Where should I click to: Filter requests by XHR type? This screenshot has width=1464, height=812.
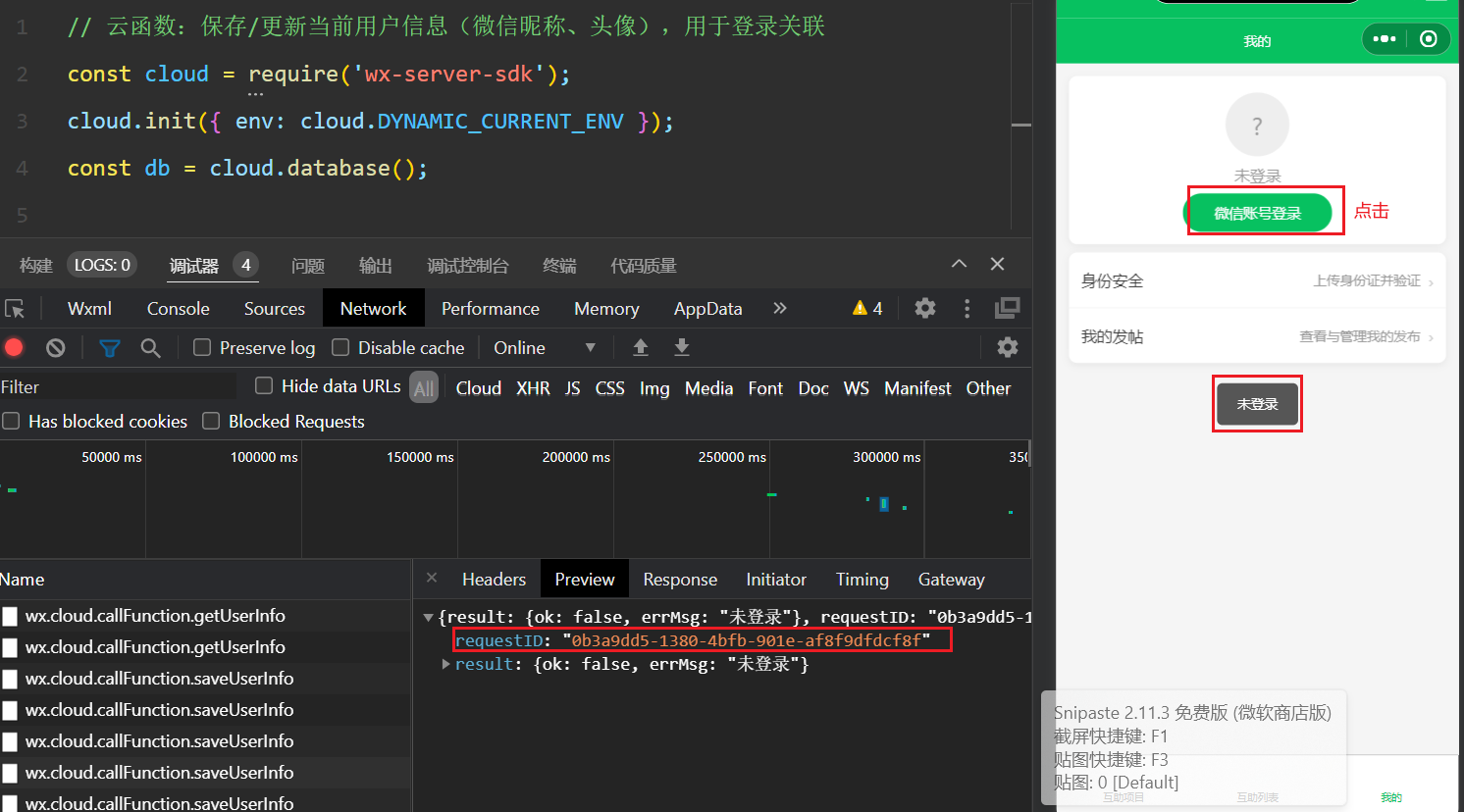(533, 388)
